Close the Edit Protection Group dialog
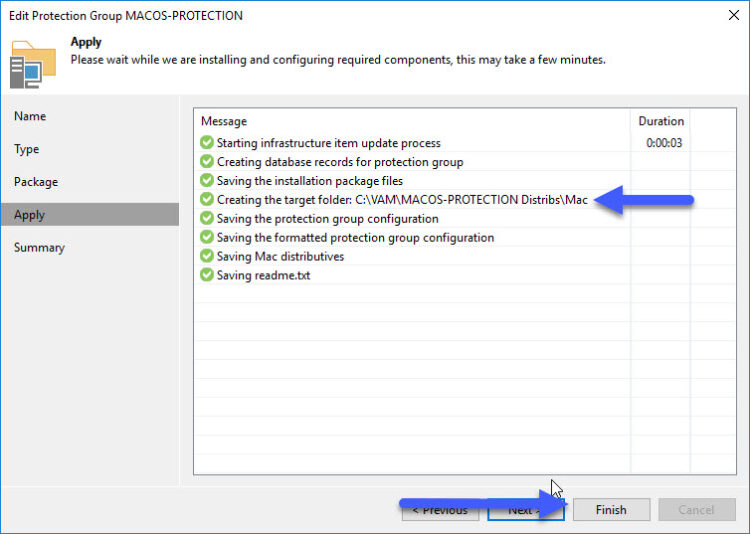750x534 pixels. (x=734, y=15)
